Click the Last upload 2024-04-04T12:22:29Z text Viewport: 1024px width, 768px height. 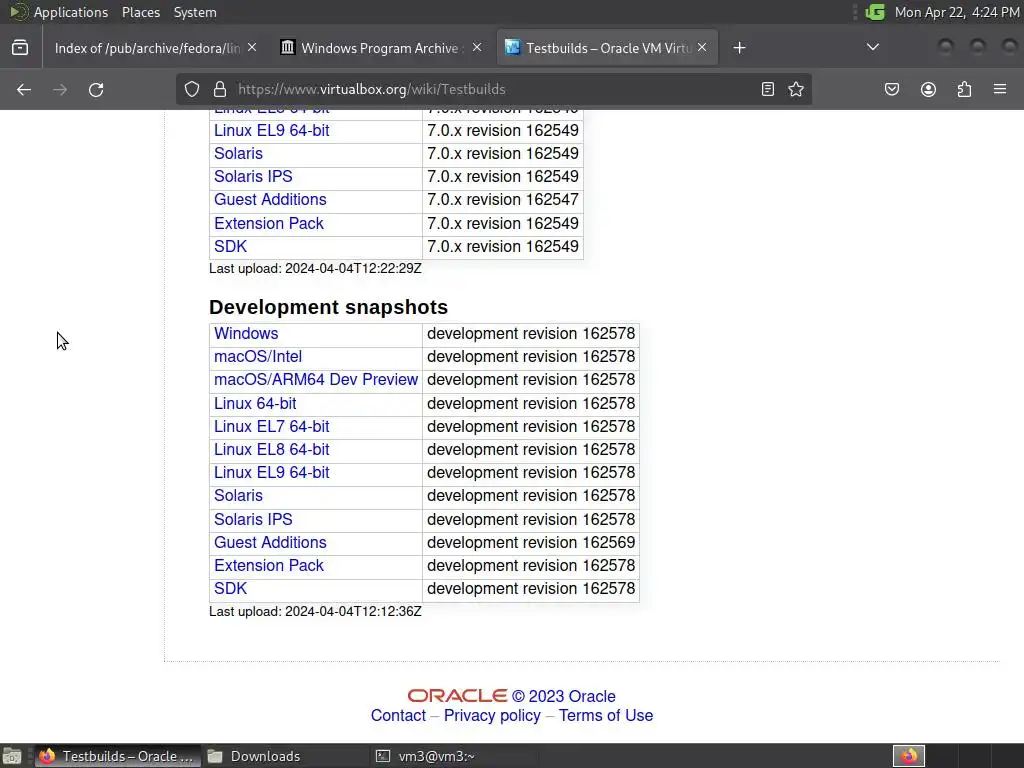[x=315, y=268]
